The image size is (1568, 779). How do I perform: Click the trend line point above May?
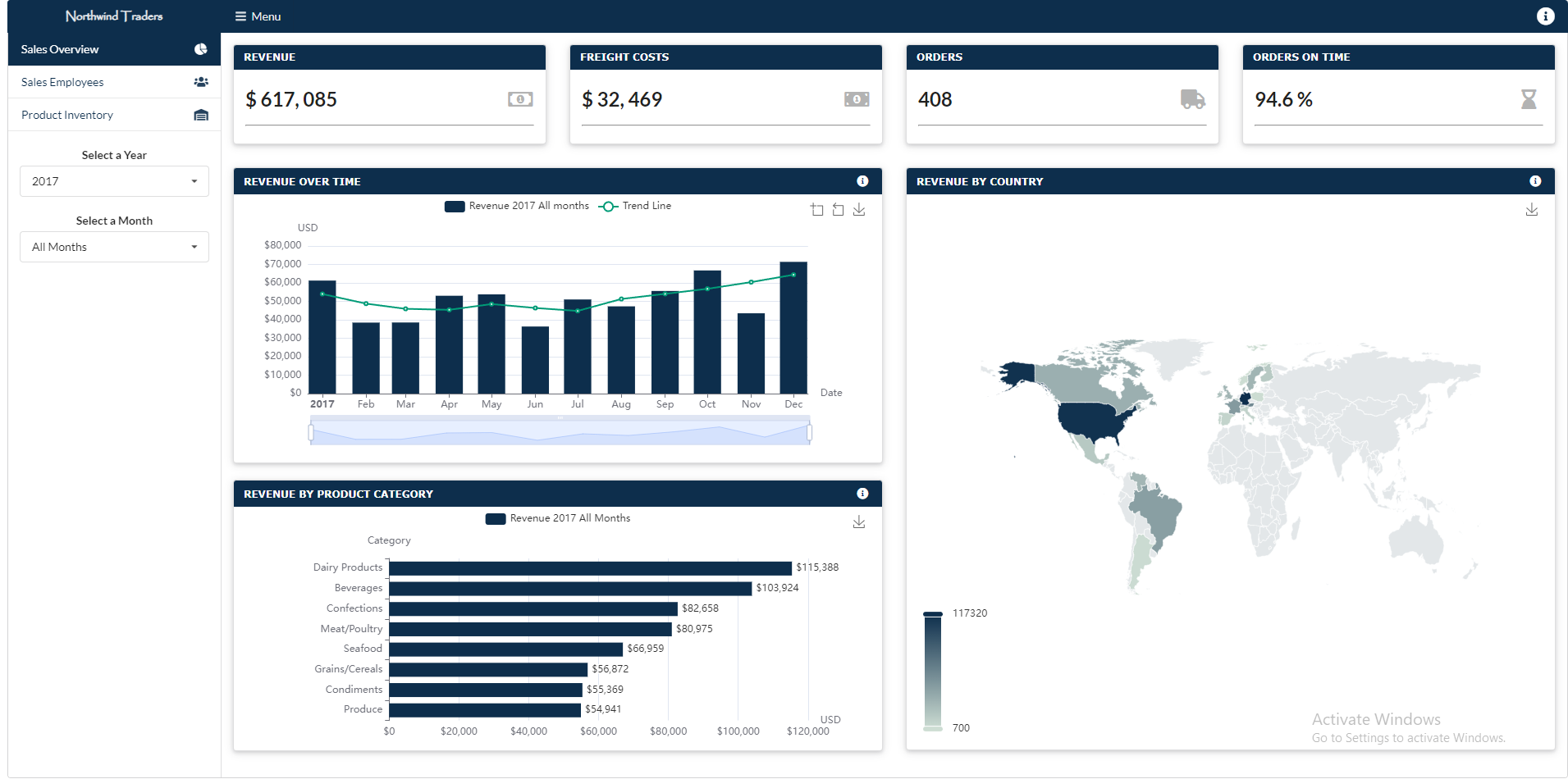point(491,304)
